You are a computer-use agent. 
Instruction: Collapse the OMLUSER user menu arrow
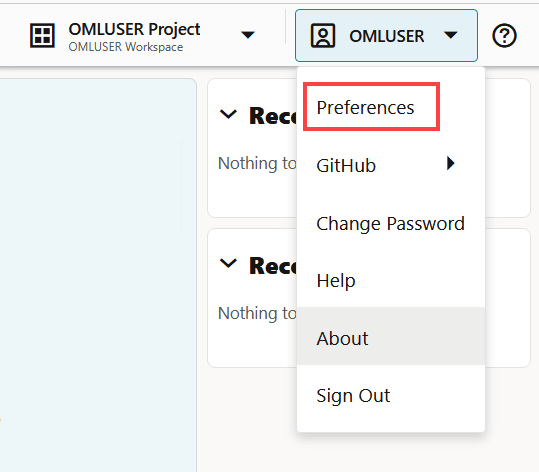(450, 35)
